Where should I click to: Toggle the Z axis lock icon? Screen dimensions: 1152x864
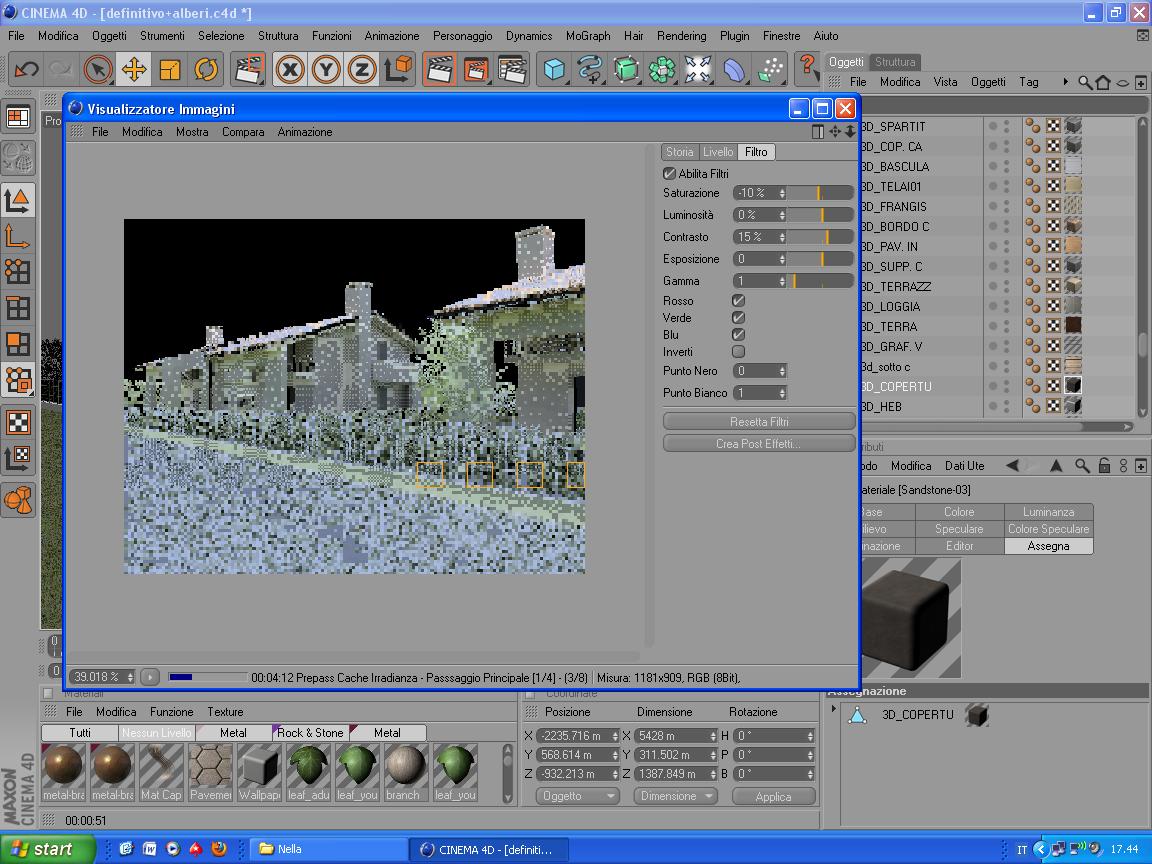pyautogui.click(x=362, y=69)
